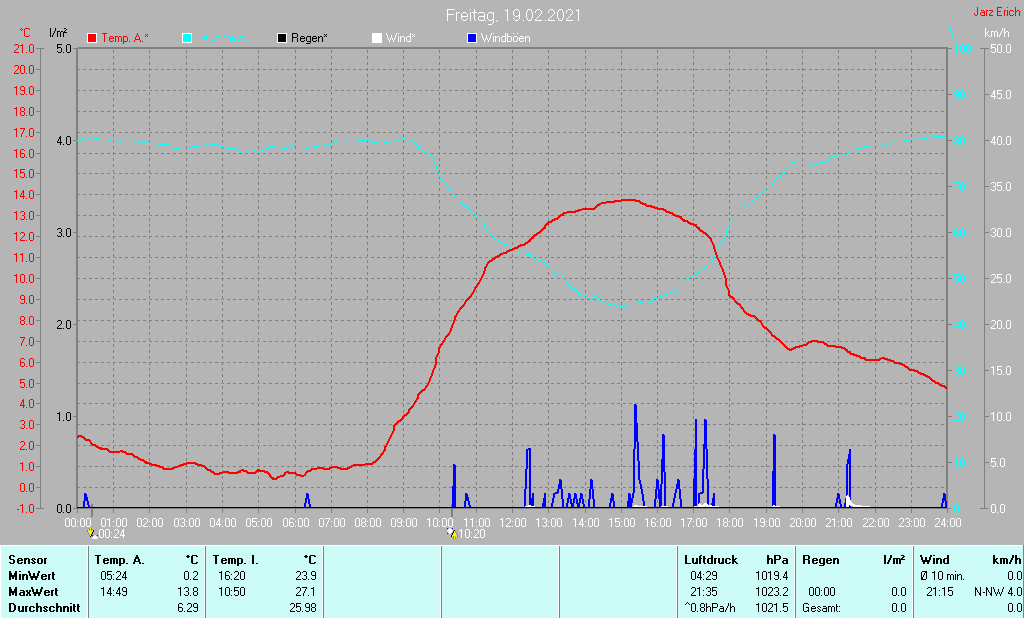Click the '-1.0' bottom temperature axis label

pos(24,508)
